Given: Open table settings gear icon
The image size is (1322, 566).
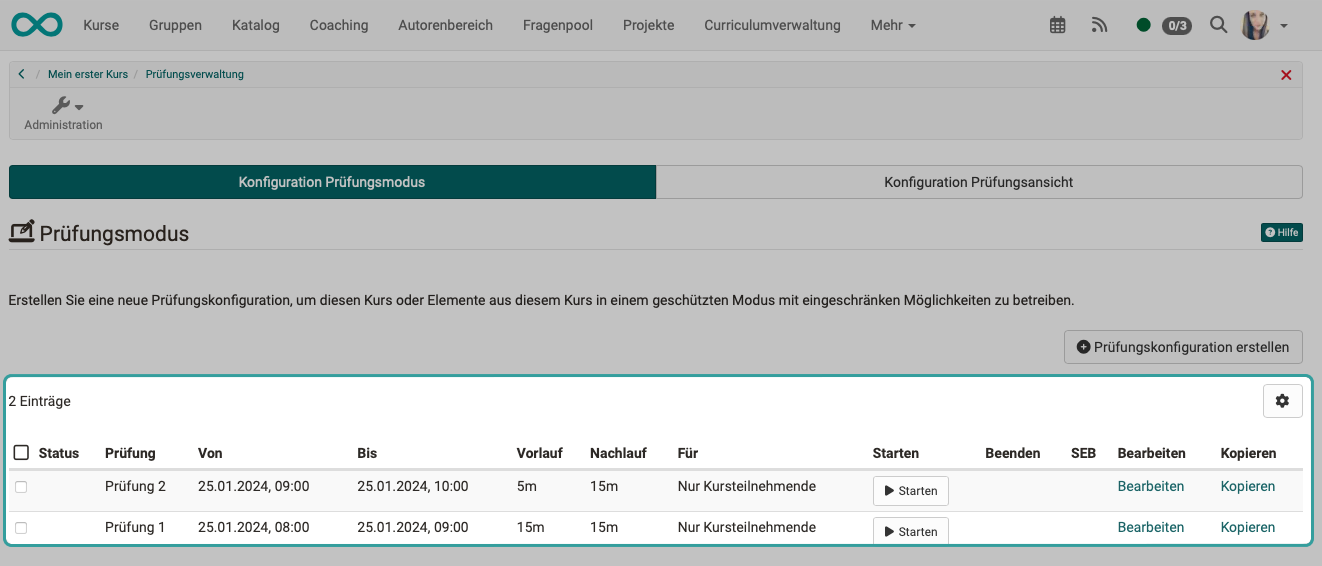Looking at the screenshot, I should (1282, 401).
